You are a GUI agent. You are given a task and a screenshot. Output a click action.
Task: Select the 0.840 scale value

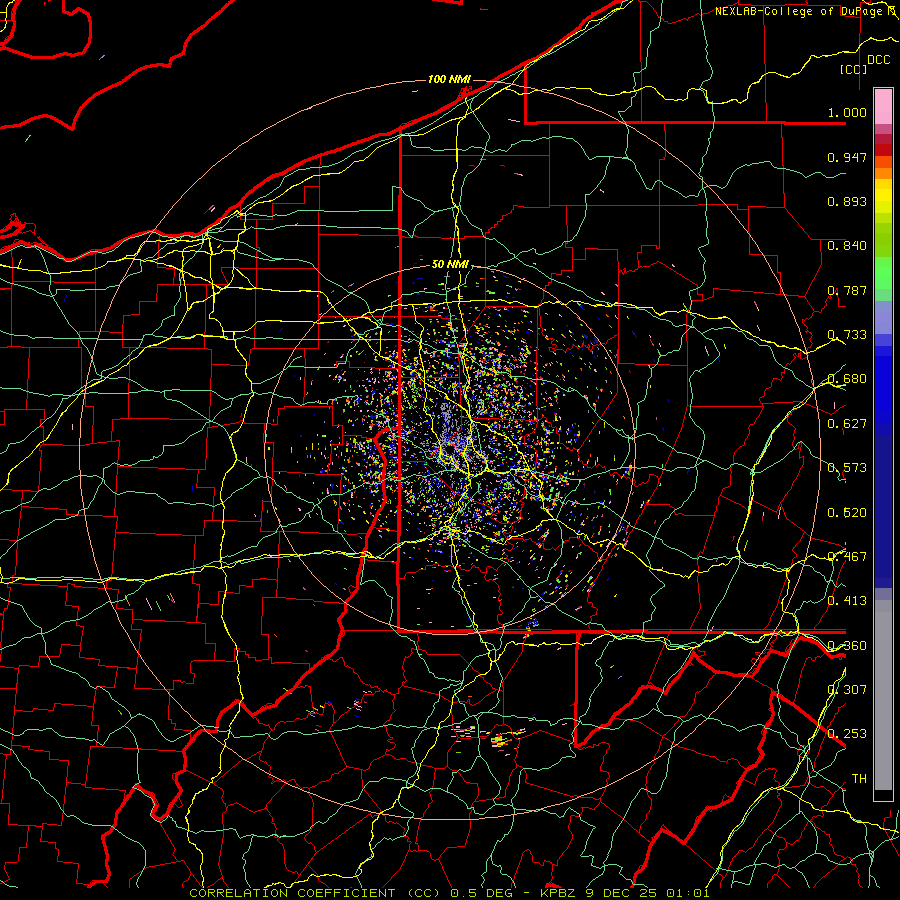[x=847, y=246]
